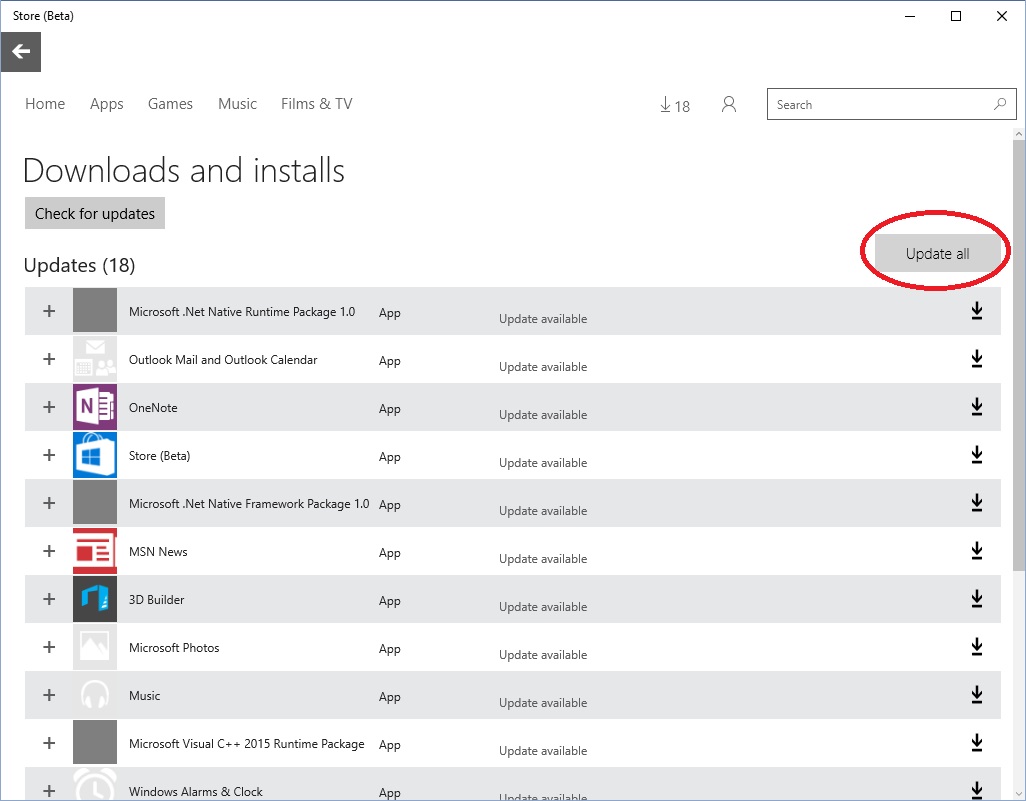Click the Microsoft Photos app icon
The width and height of the screenshot is (1026, 801).
[x=95, y=647]
